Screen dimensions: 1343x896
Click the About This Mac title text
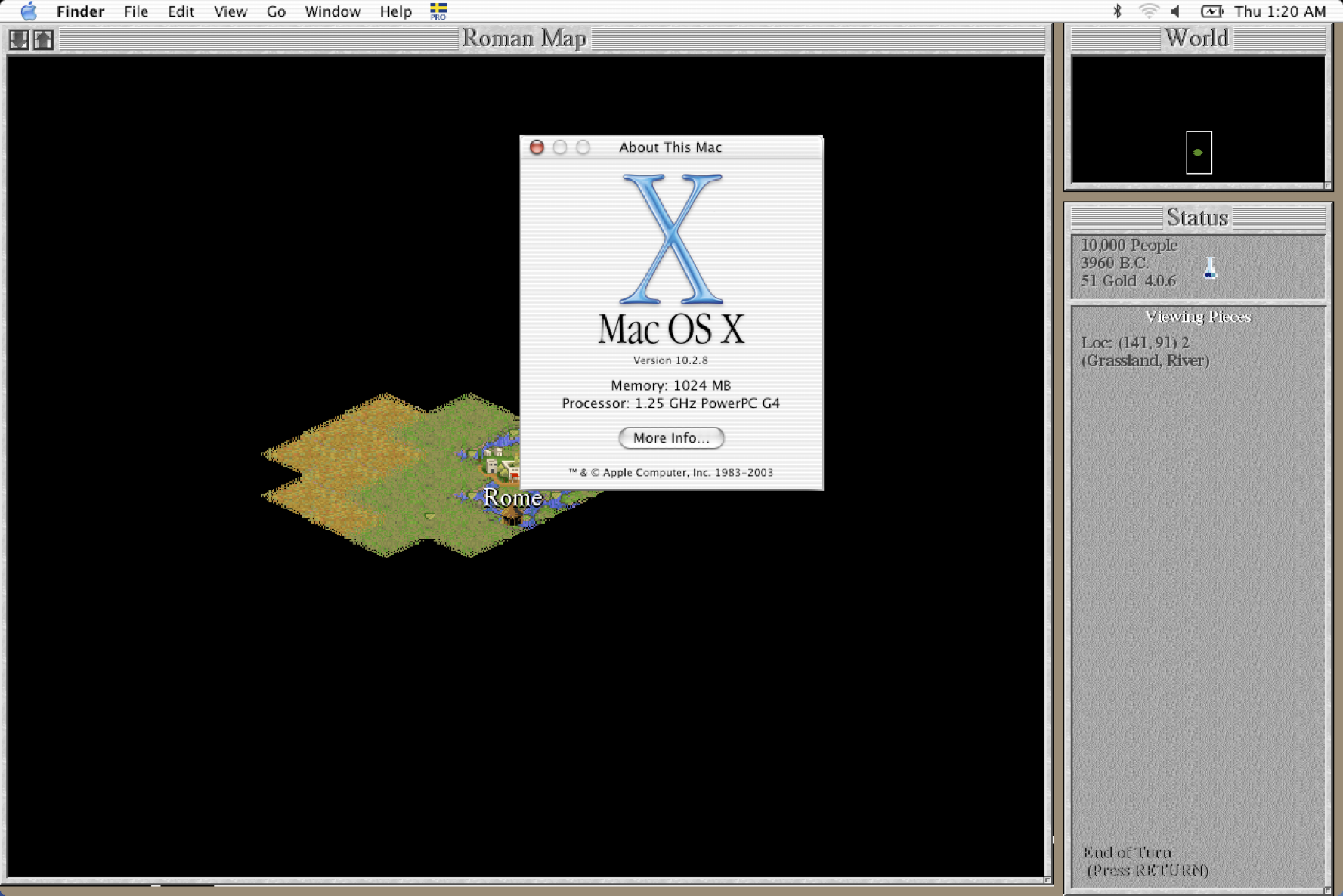(x=670, y=147)
